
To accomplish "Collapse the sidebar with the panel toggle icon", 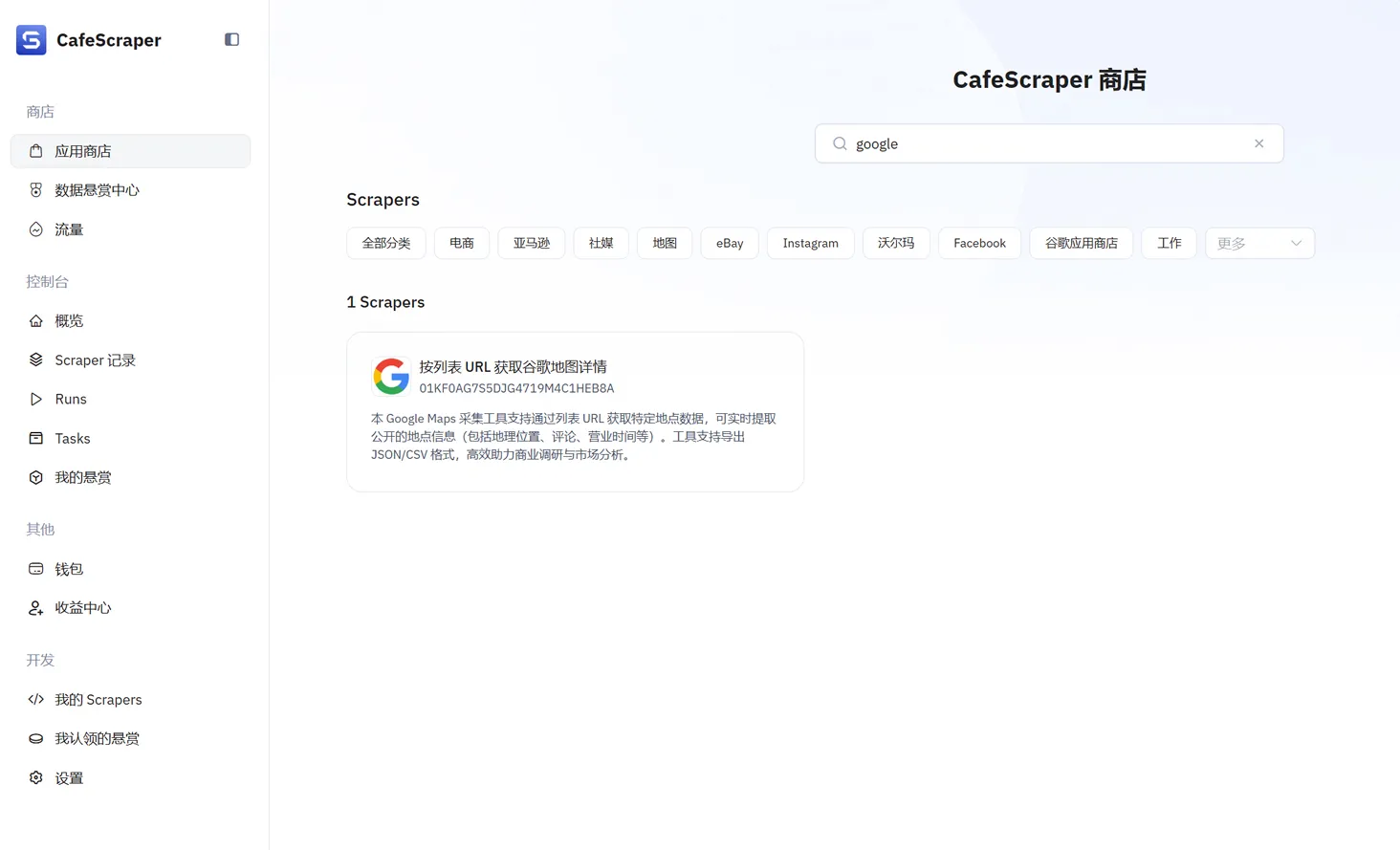I will [231, 39].
